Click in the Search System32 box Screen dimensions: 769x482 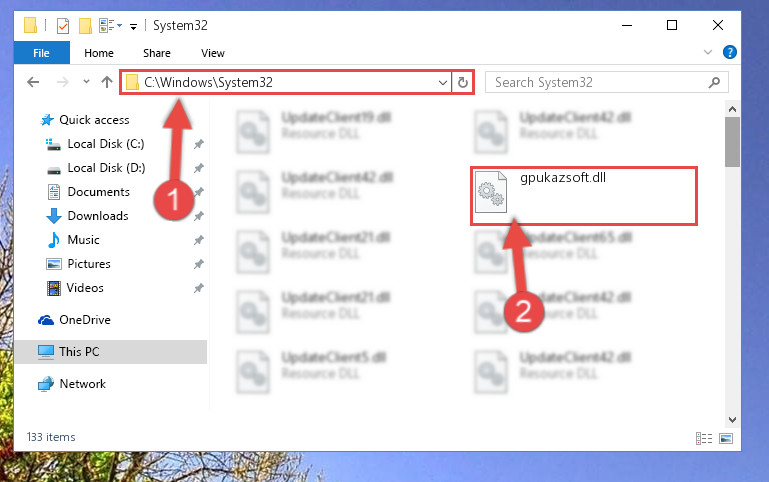coord(598,82)
